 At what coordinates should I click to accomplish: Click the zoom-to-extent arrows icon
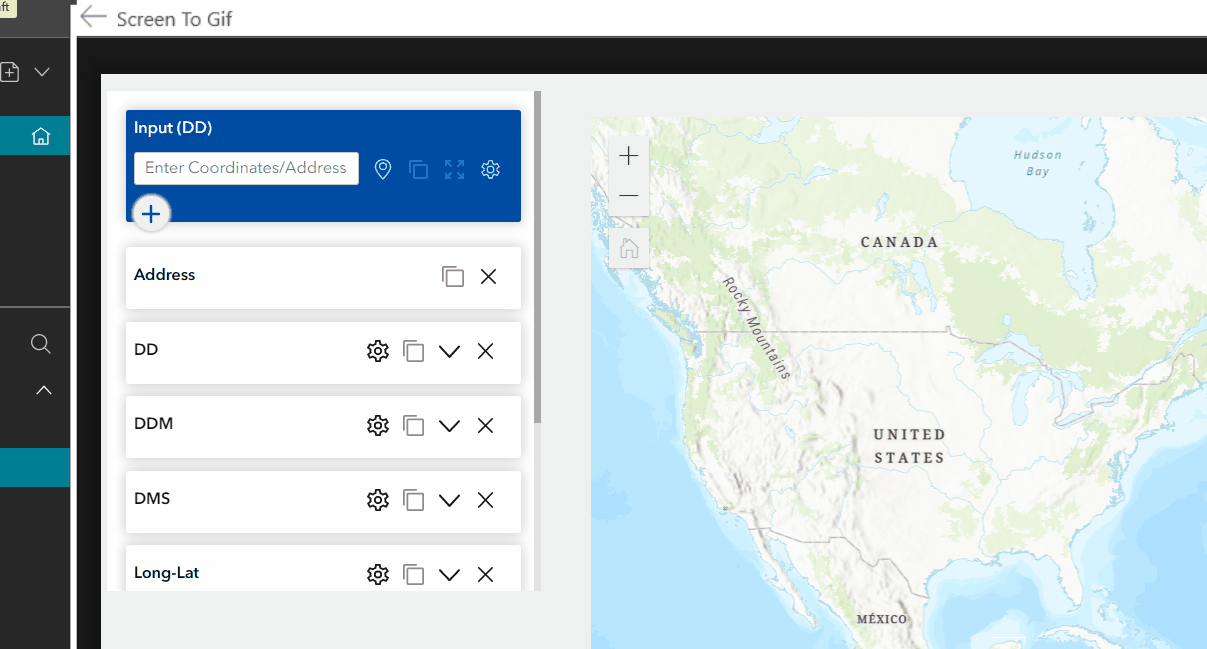click(454, 169)
